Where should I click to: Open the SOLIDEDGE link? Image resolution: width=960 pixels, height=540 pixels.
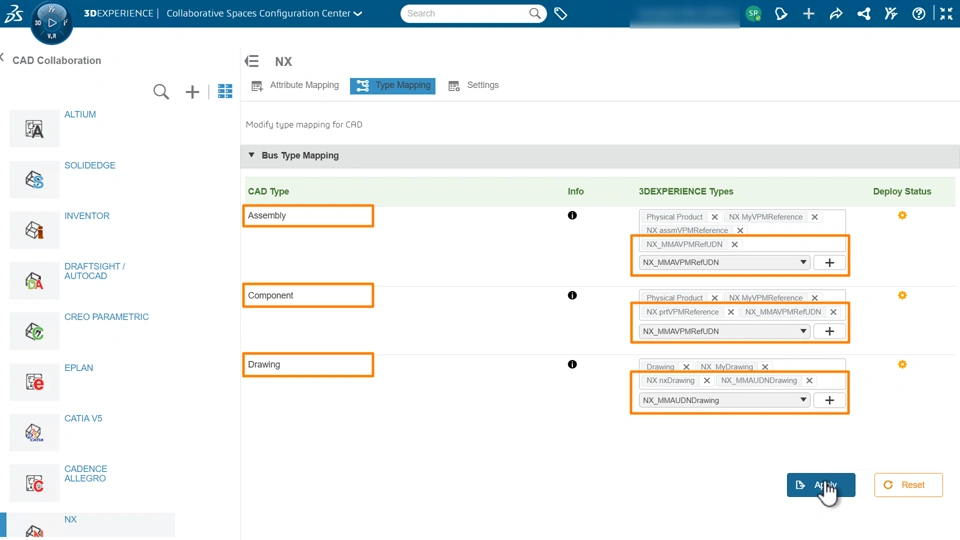(x=90, y=165)
